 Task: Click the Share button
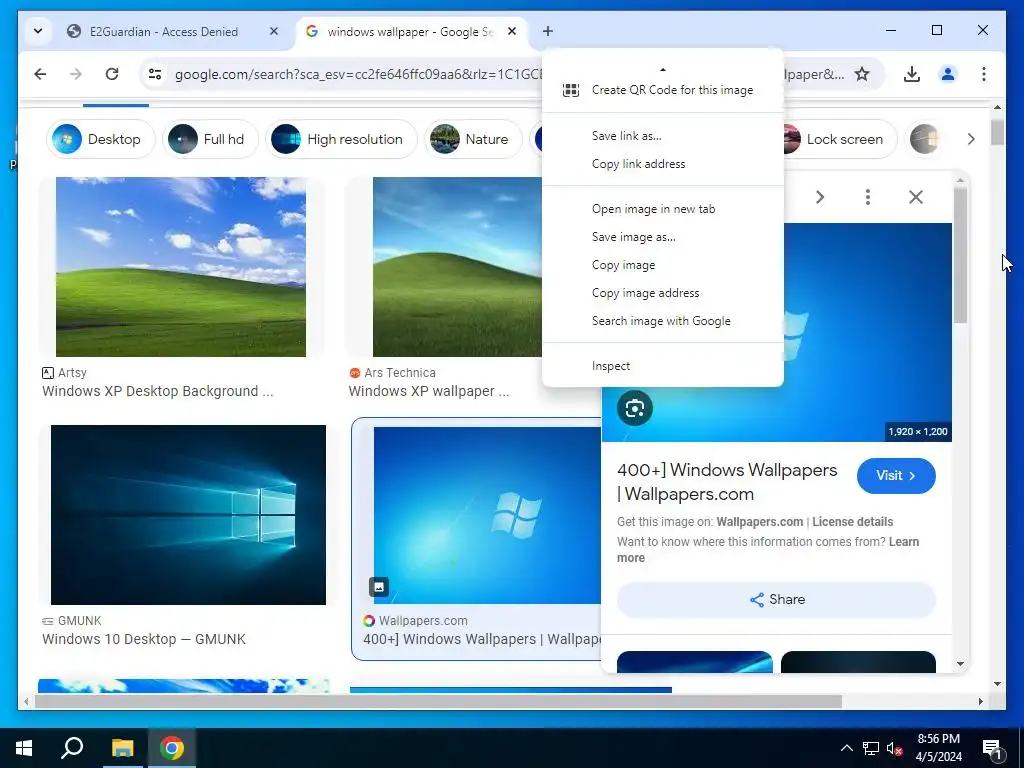(x=776, y=600)
